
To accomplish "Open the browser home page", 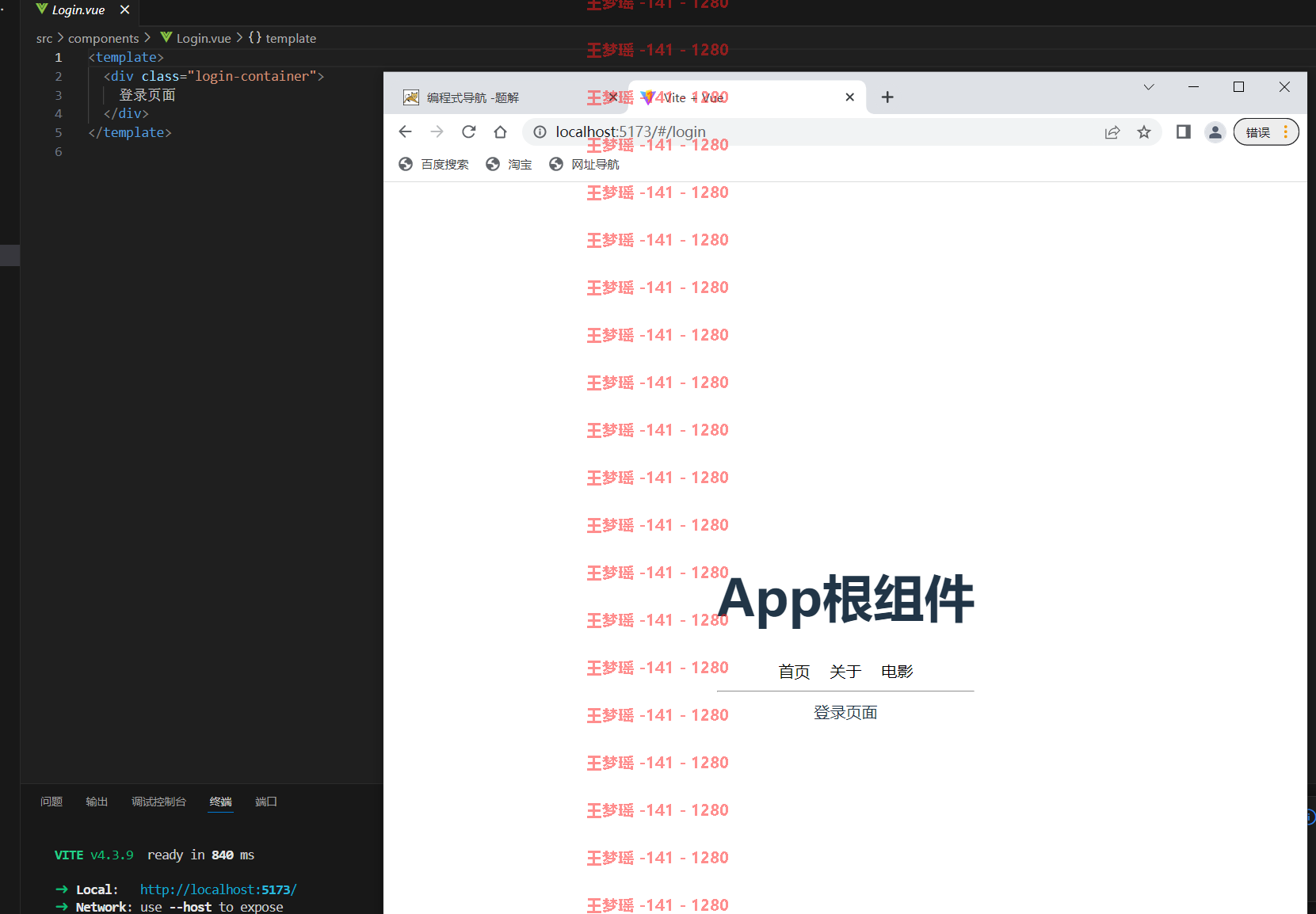I will pos(500,131).
